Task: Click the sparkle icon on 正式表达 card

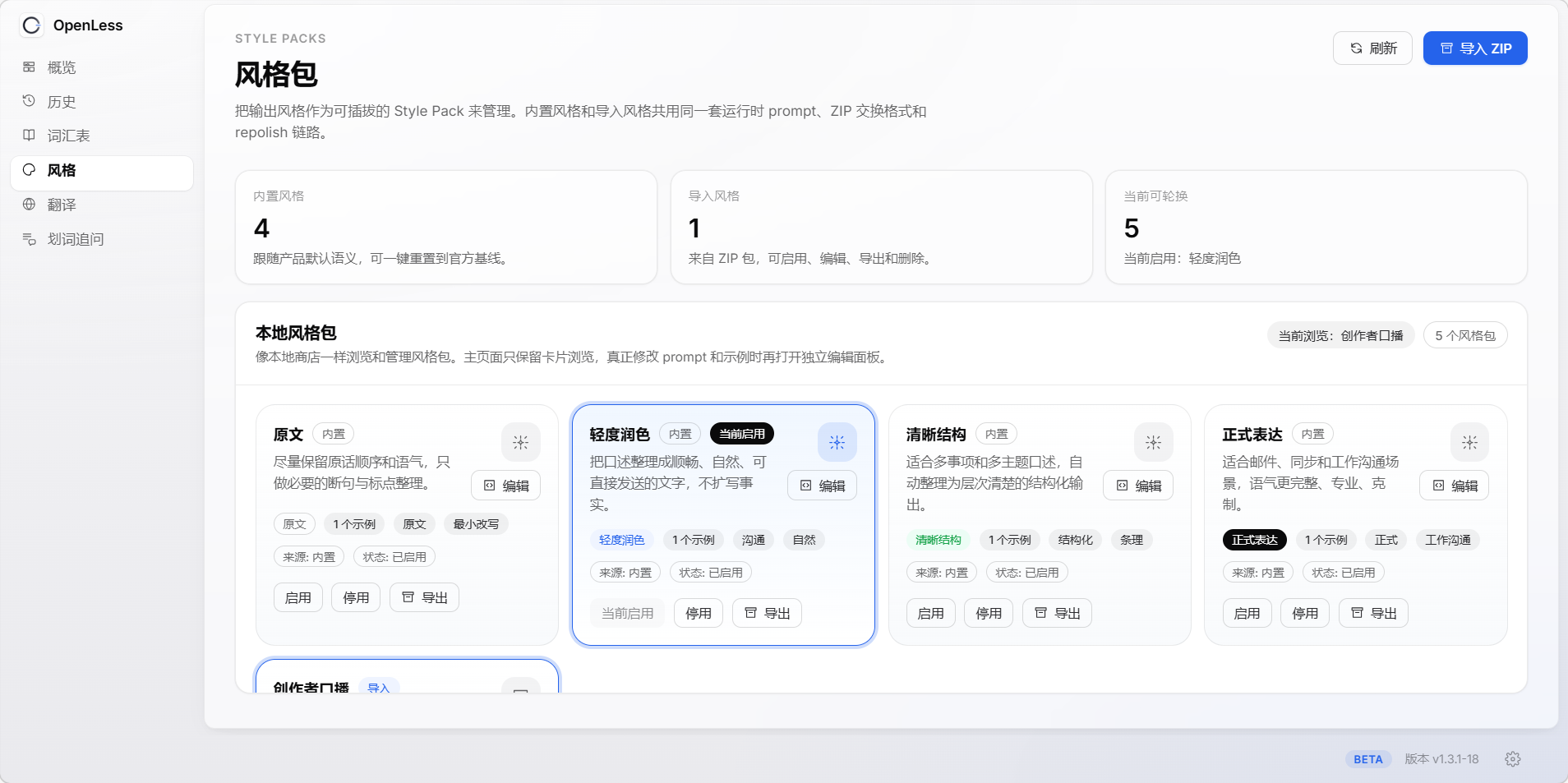Action: point(1470,442)
